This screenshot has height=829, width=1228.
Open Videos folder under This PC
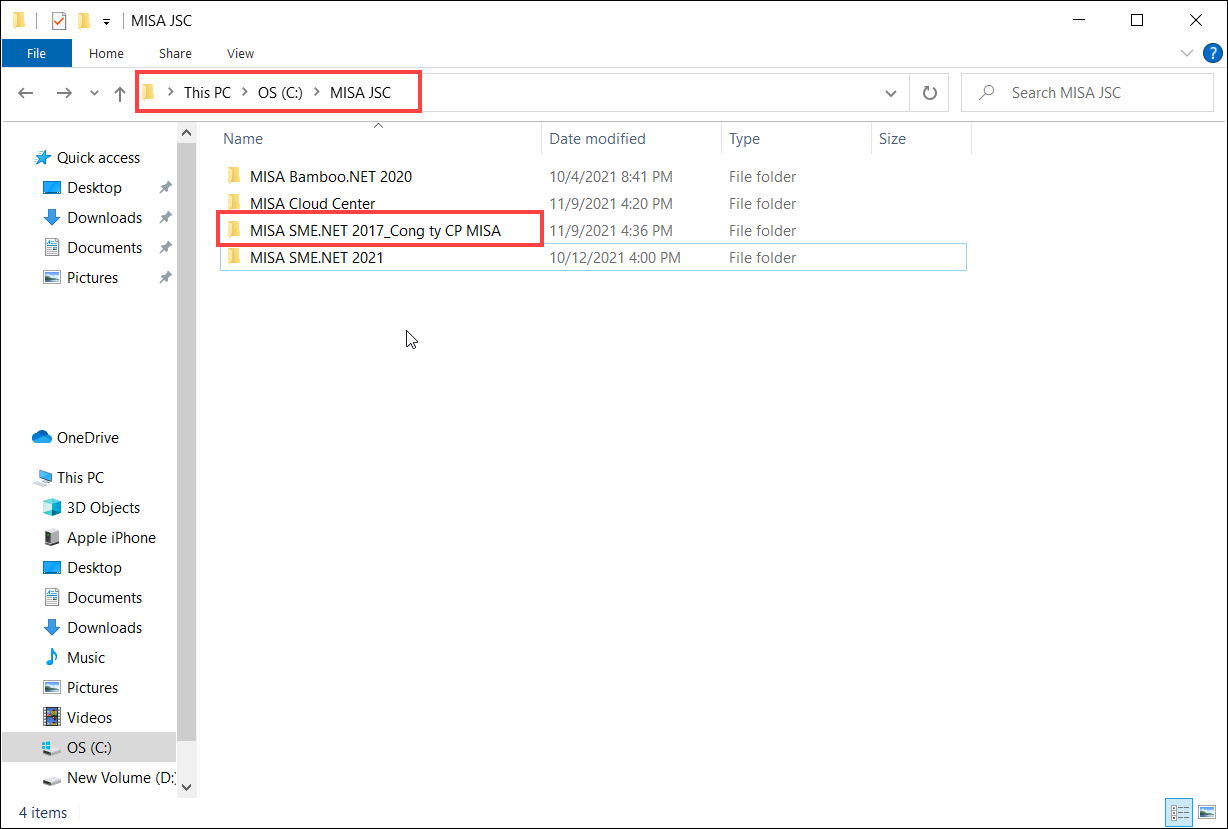tap(89, 717)
